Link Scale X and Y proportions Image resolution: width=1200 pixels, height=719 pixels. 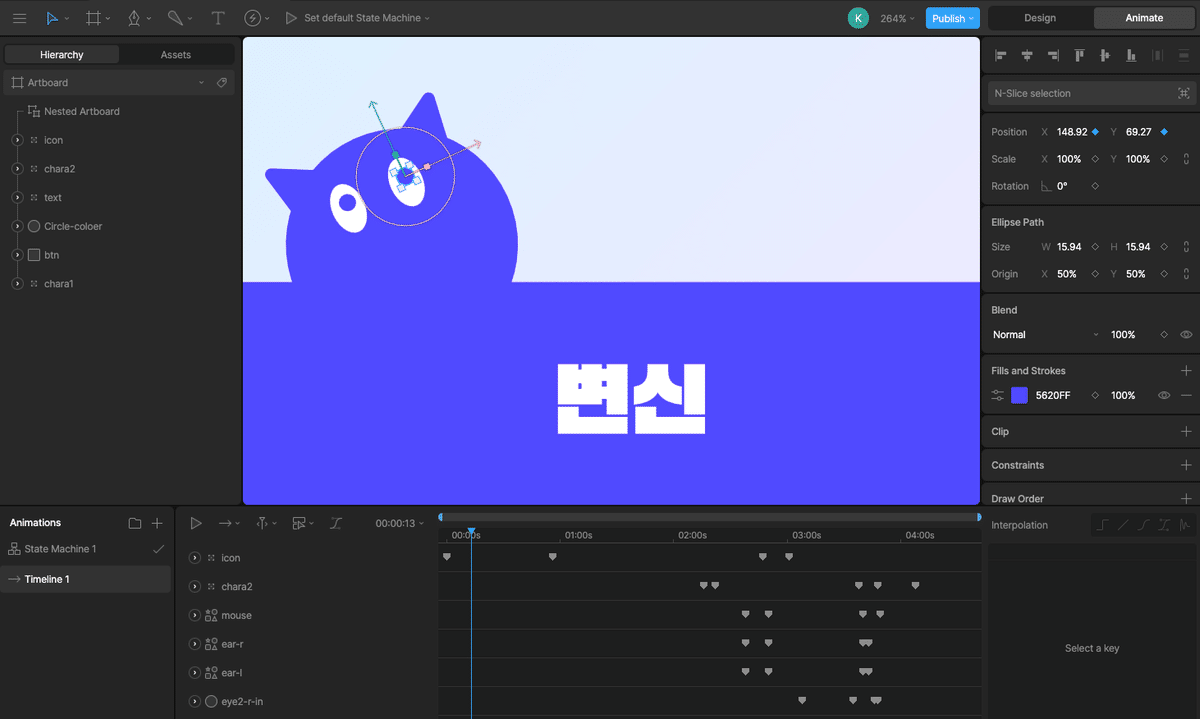point(1186,159)
